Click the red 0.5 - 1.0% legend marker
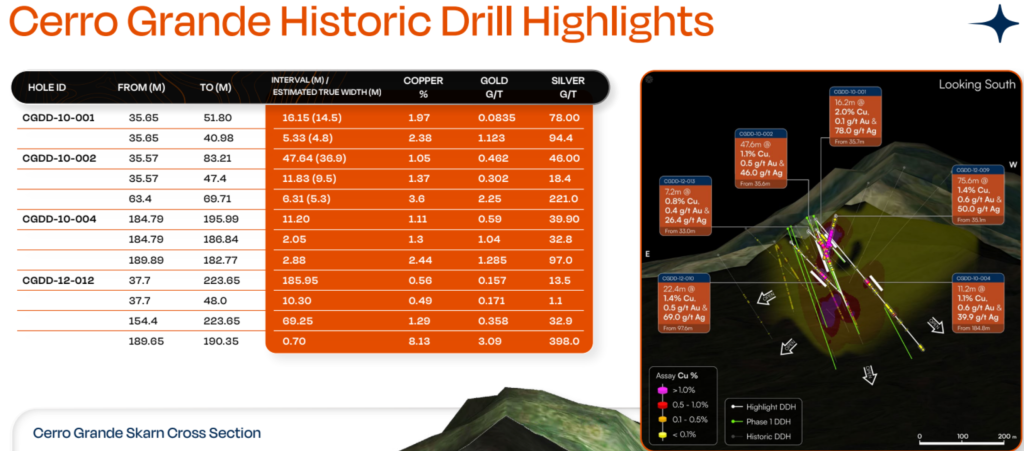This screenshot has width=1024, height=451. click(661, 405)
